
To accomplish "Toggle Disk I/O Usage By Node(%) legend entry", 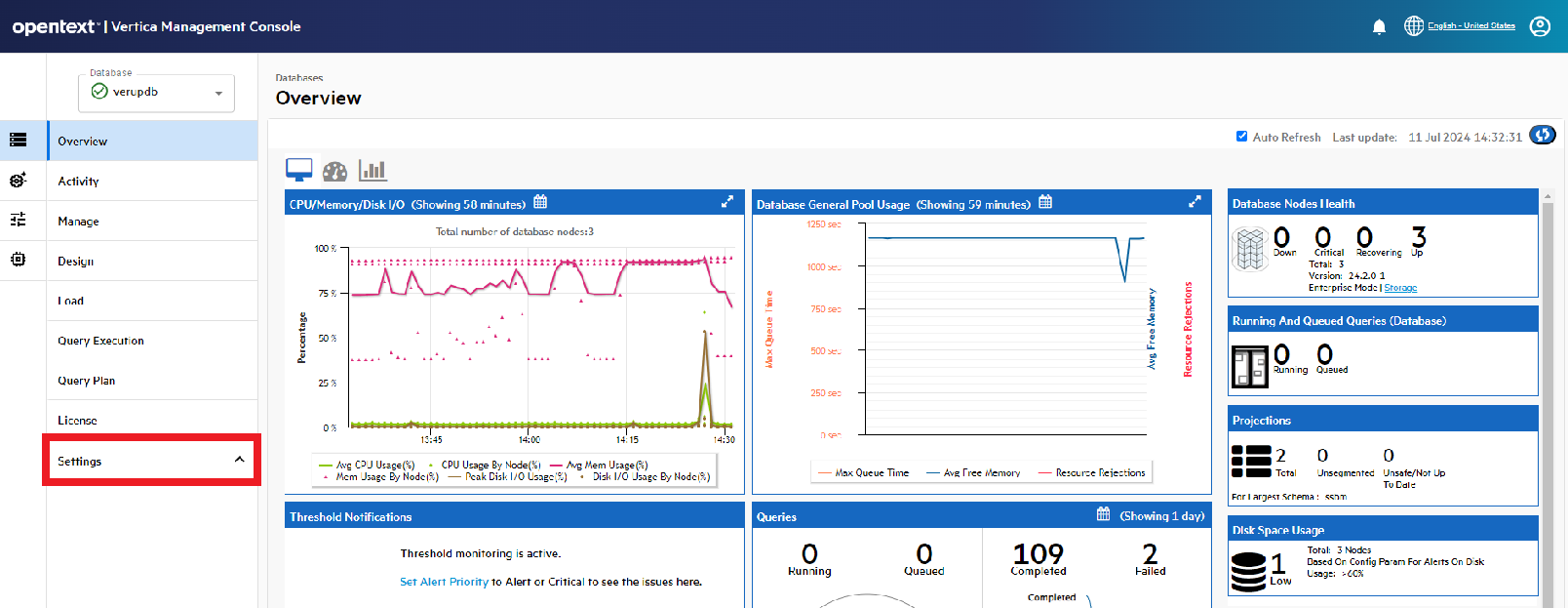I will coord(644,477).
